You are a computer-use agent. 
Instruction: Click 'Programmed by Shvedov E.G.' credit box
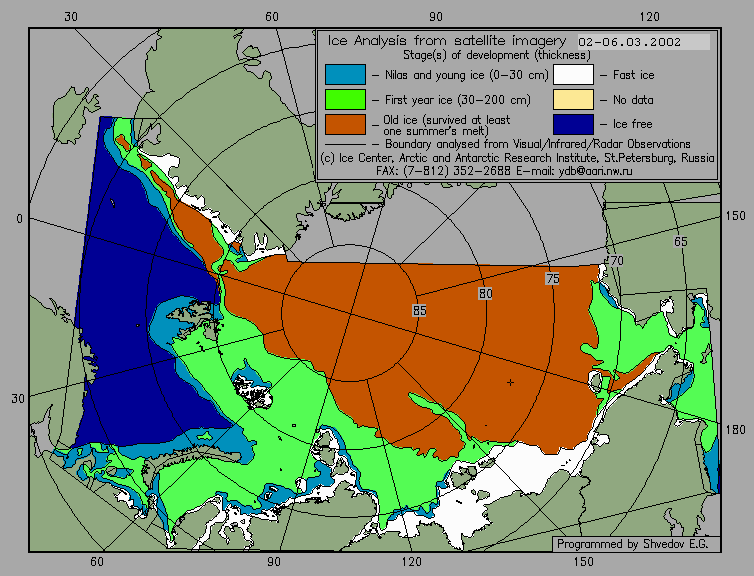point(636,544)
